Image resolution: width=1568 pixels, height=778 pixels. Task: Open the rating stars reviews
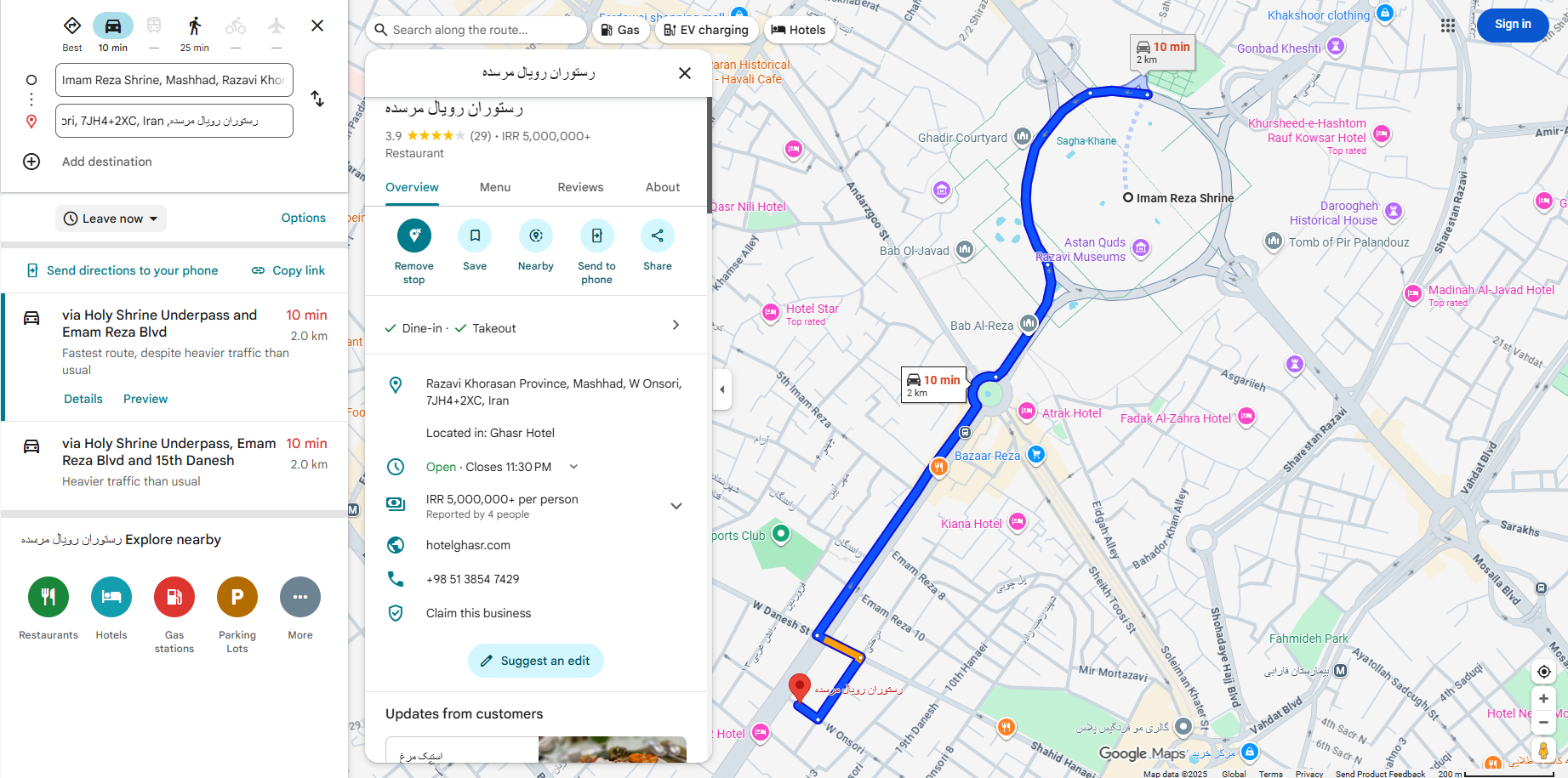click(436, 136)
